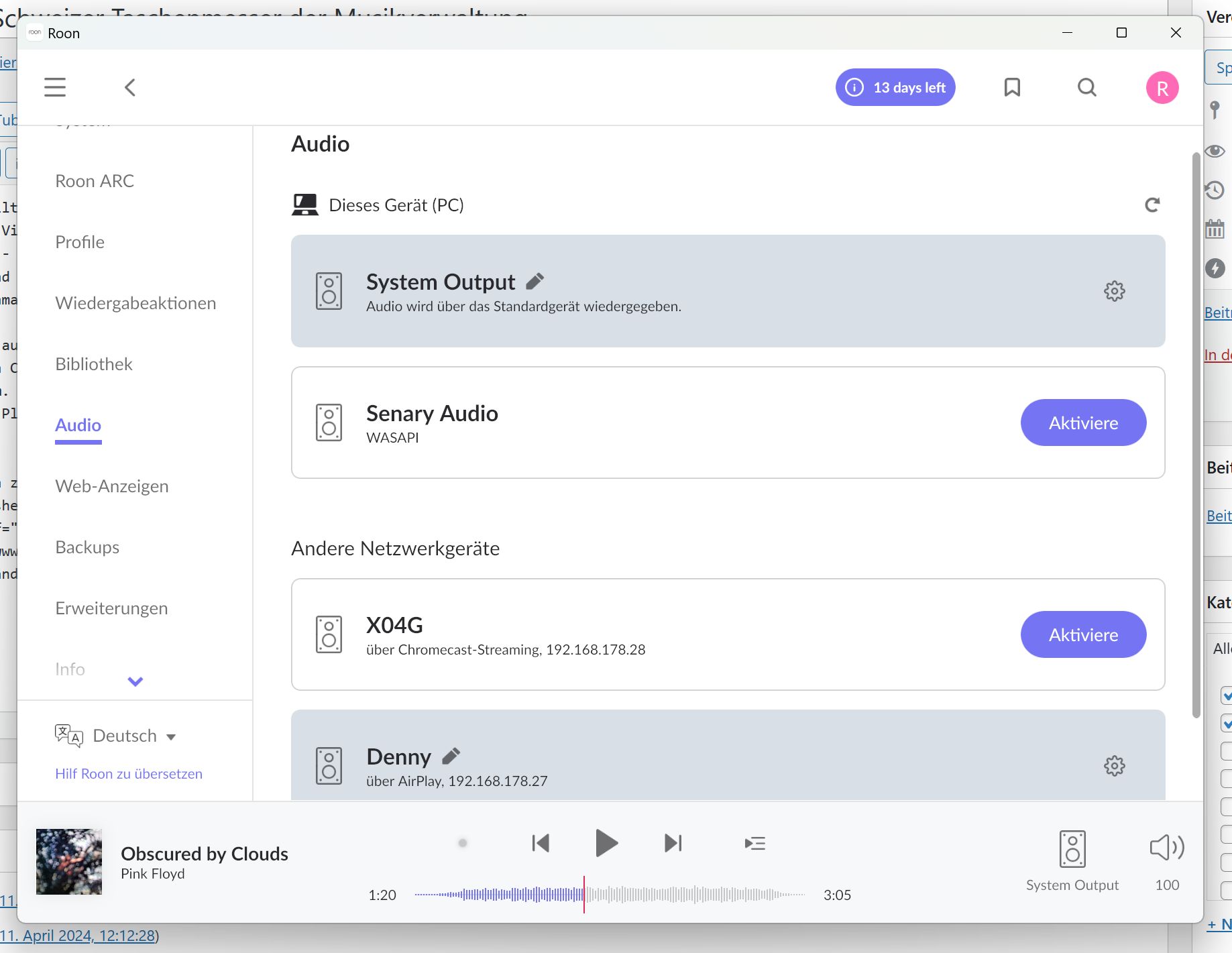The width and height of the screenshot is (1232, 953).
Task: Select the Audio settings tab
Action: [78, 425]
